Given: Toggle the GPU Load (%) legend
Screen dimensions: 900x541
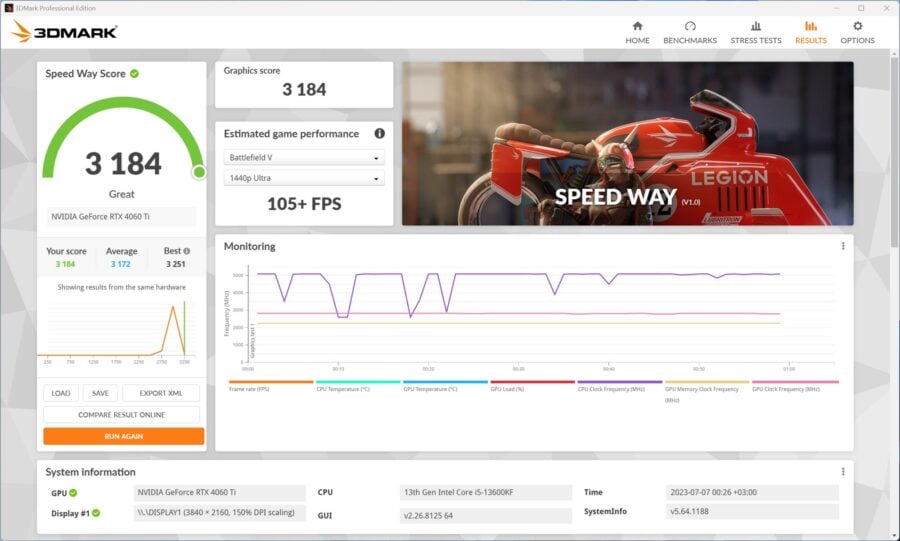Looking at the screenshot, I should point(532,386).
